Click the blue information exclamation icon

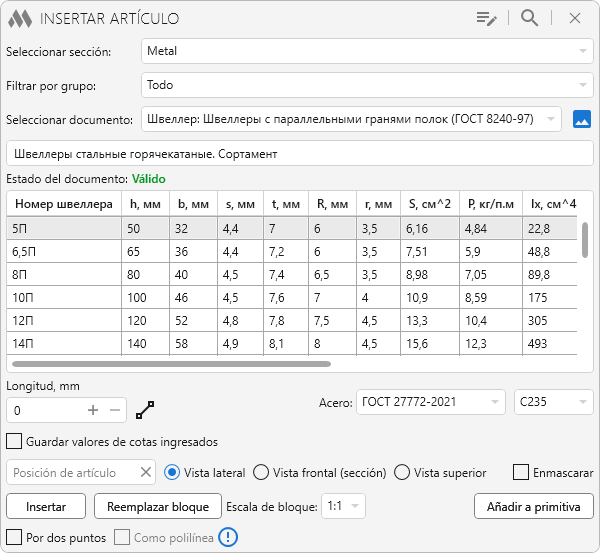click(229, 538)
